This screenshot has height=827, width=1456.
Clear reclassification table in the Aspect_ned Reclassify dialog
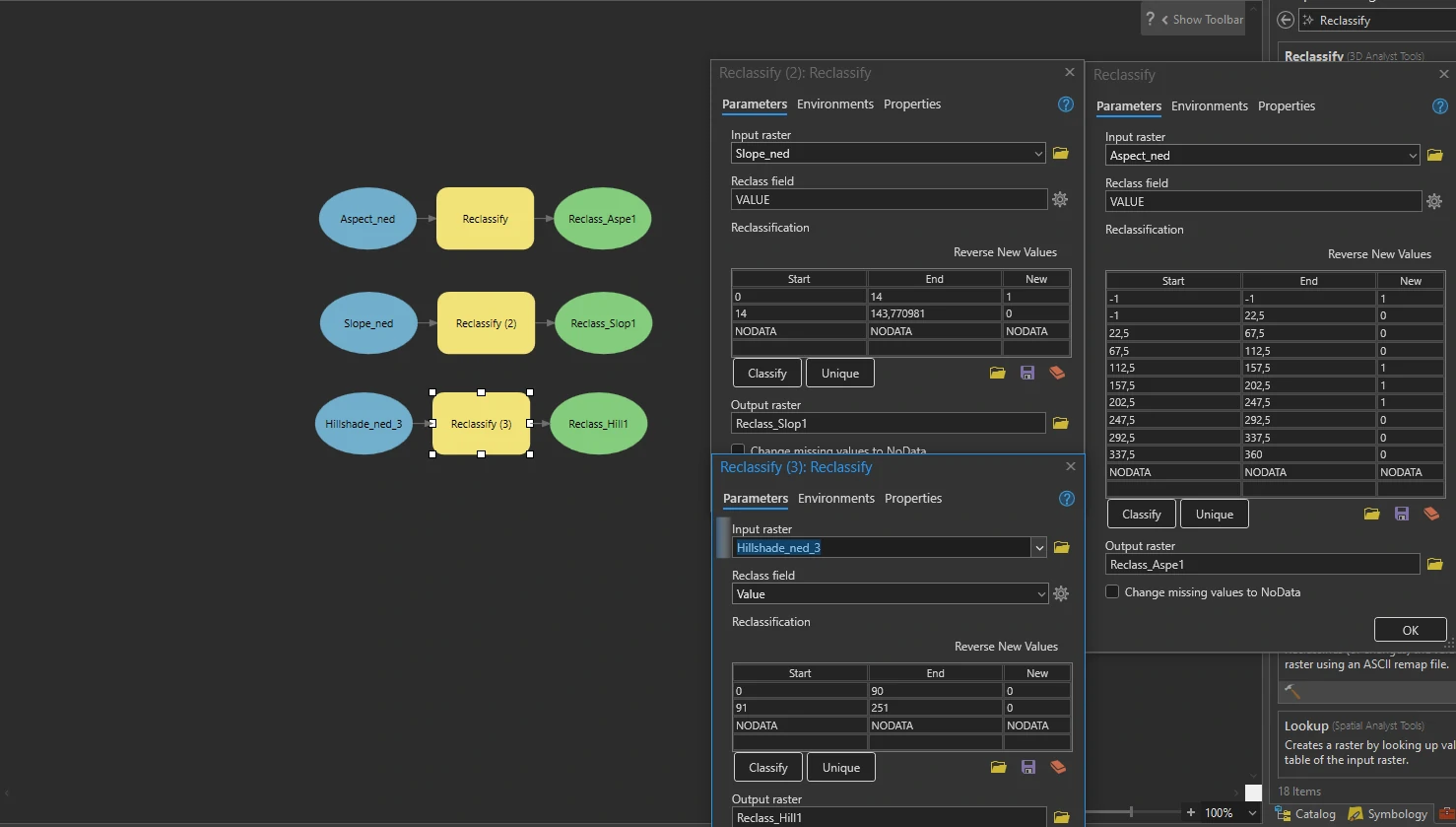1431,514
